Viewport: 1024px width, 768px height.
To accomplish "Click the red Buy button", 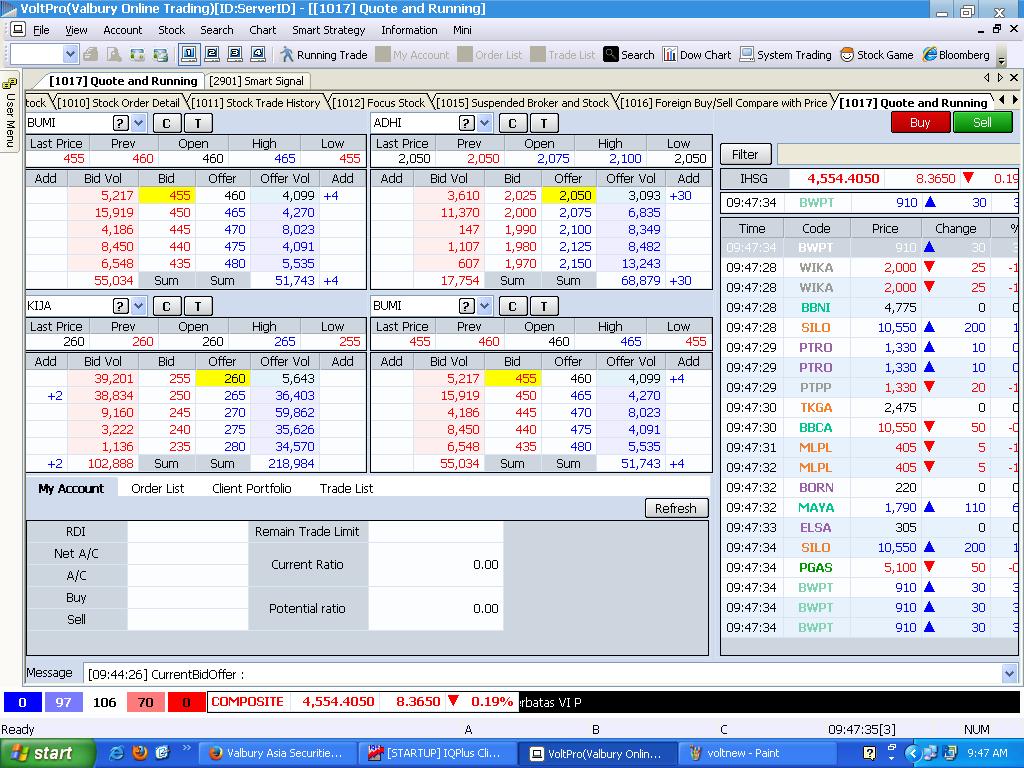I will (x=920, y=123).
